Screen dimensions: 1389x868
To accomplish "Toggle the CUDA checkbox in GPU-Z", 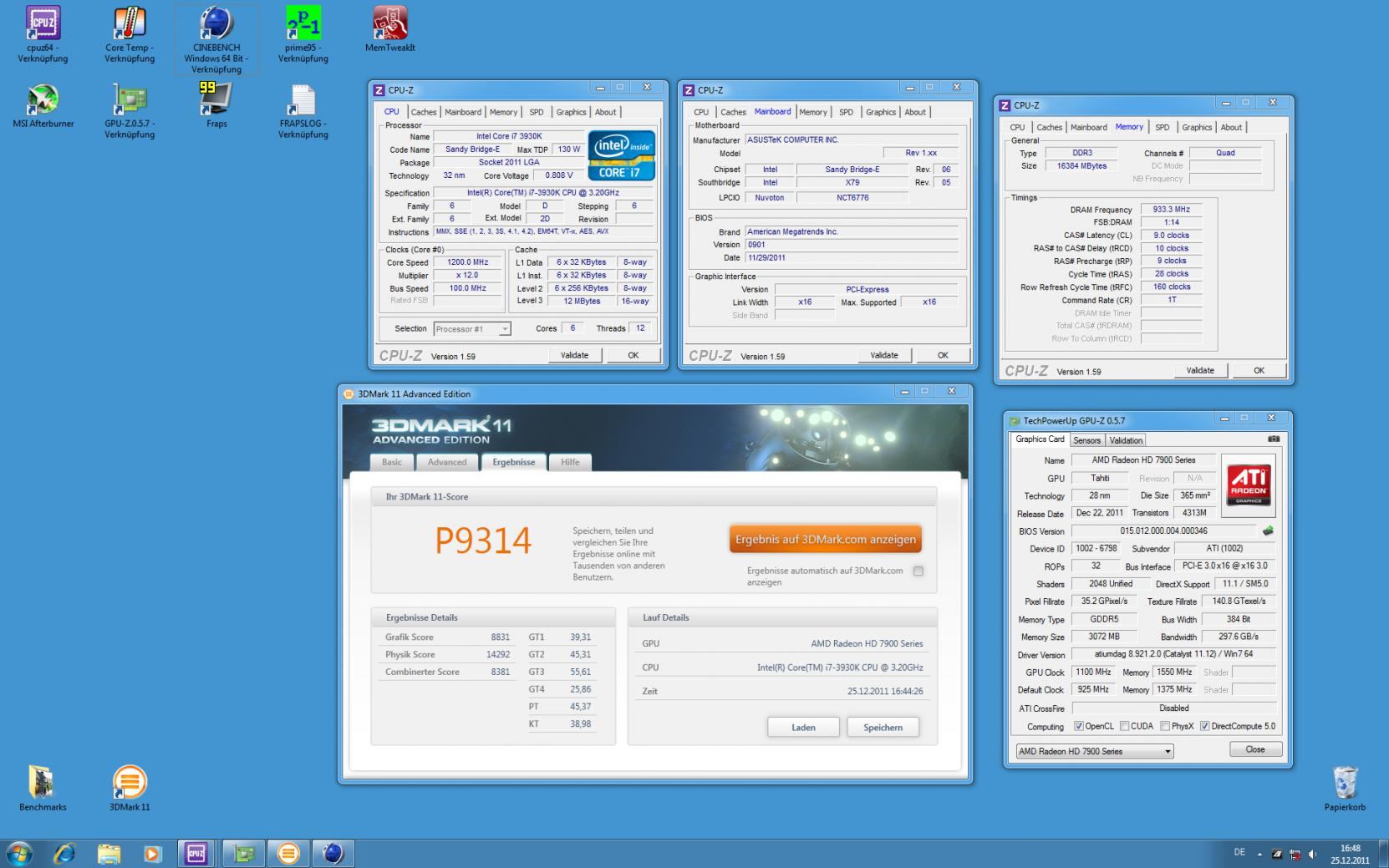I will pyautogui.click(x=1125, y=726).
